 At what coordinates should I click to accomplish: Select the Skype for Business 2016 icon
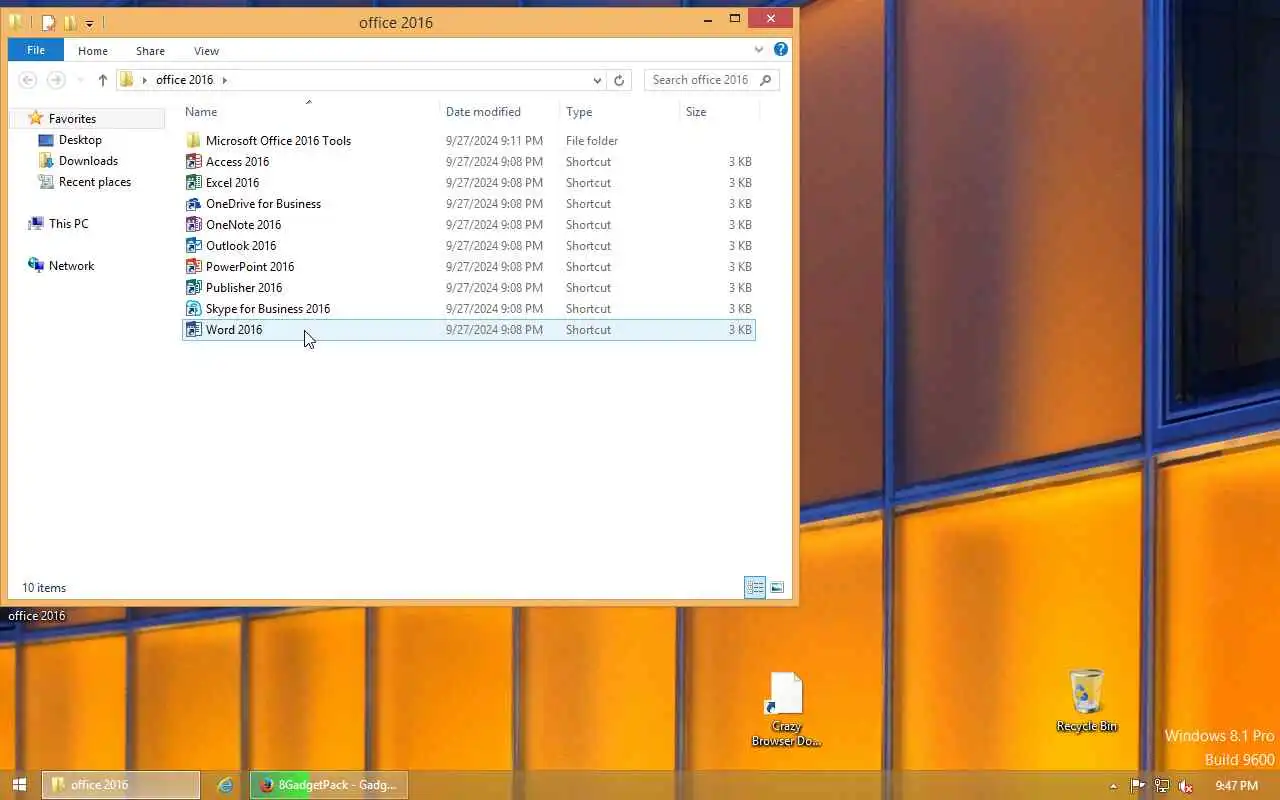194,308
